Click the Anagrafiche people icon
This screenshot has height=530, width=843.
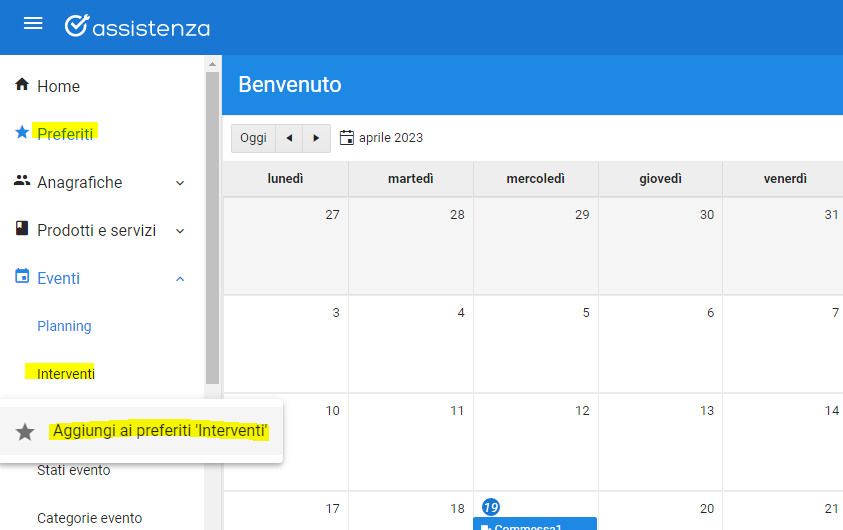22,181
